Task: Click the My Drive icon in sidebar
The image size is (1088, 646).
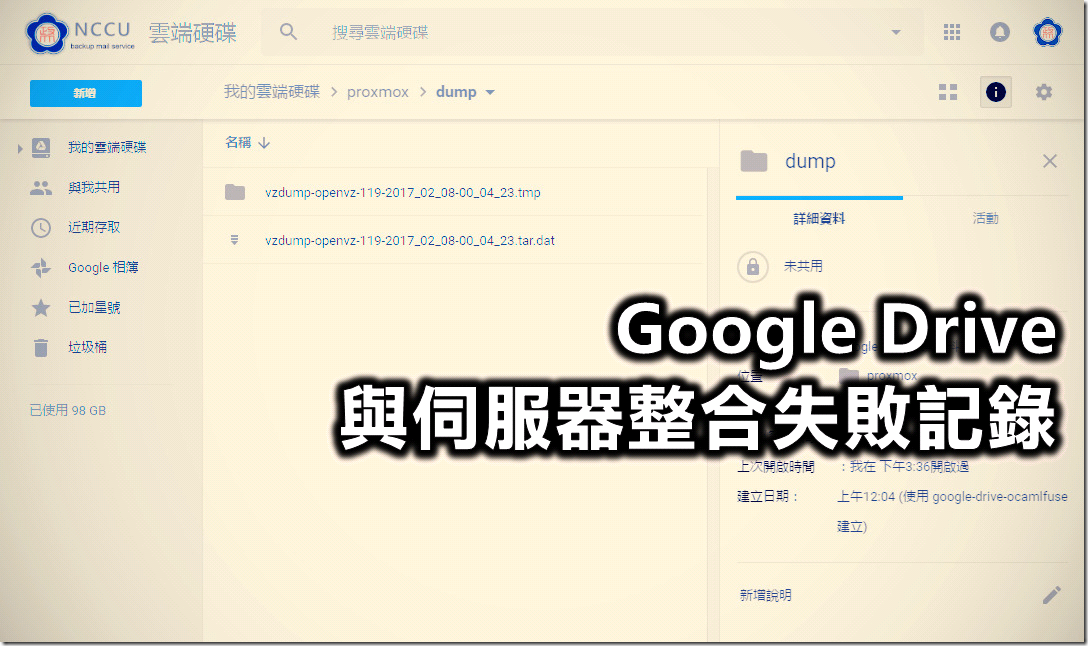Action: click(41, 148)
